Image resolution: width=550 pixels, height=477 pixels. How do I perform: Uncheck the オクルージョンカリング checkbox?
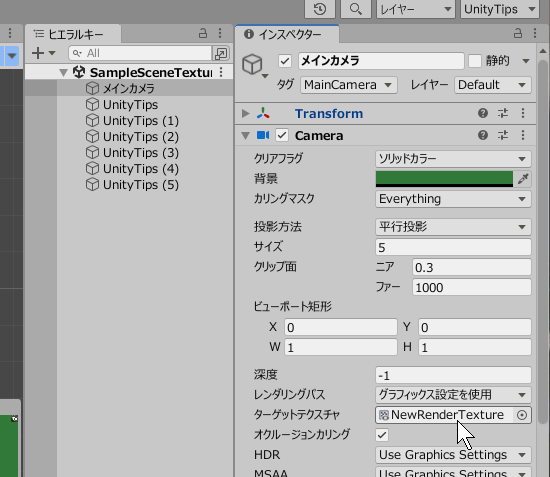tap(382, 435)
